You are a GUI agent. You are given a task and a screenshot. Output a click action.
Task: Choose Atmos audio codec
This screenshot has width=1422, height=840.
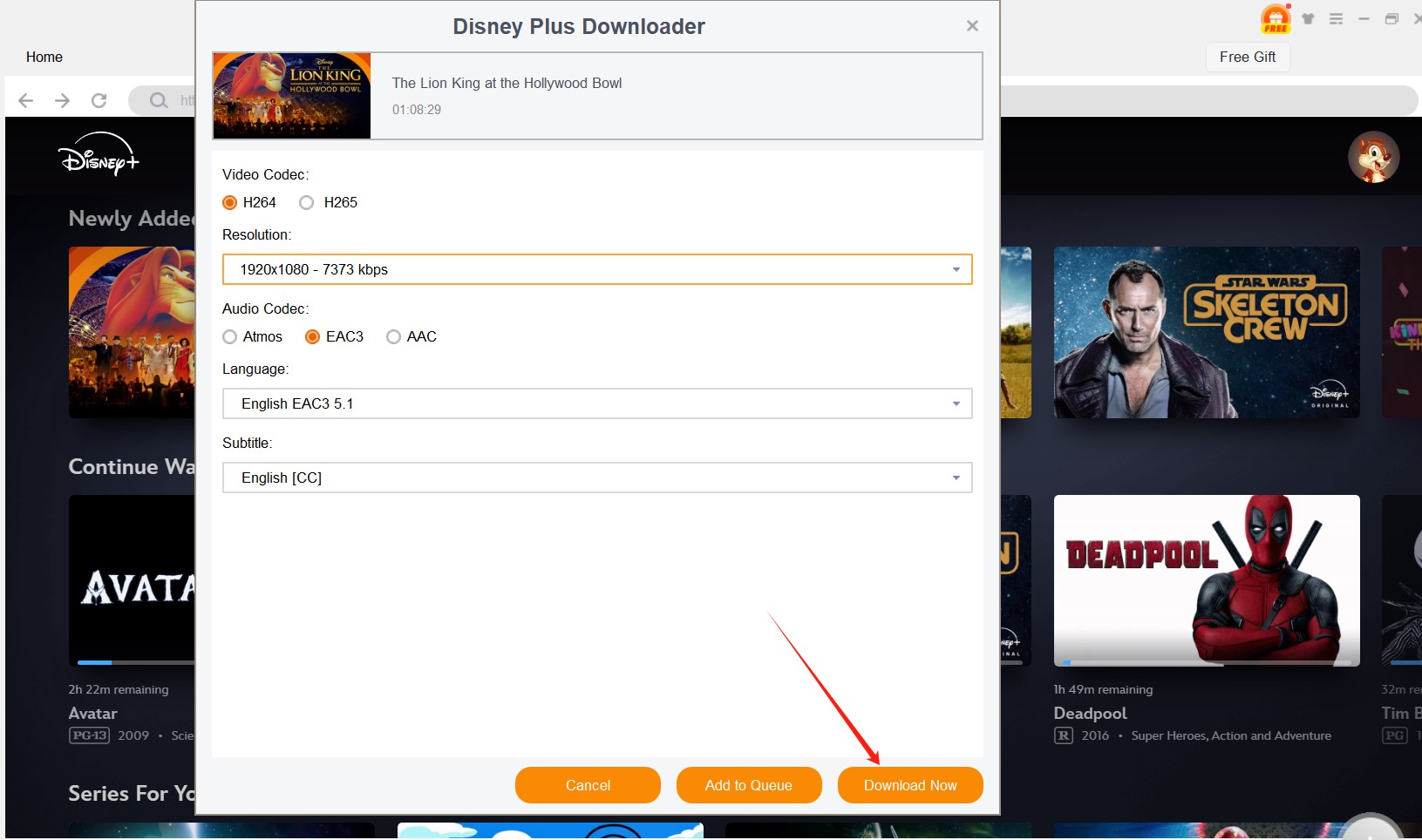230,336
